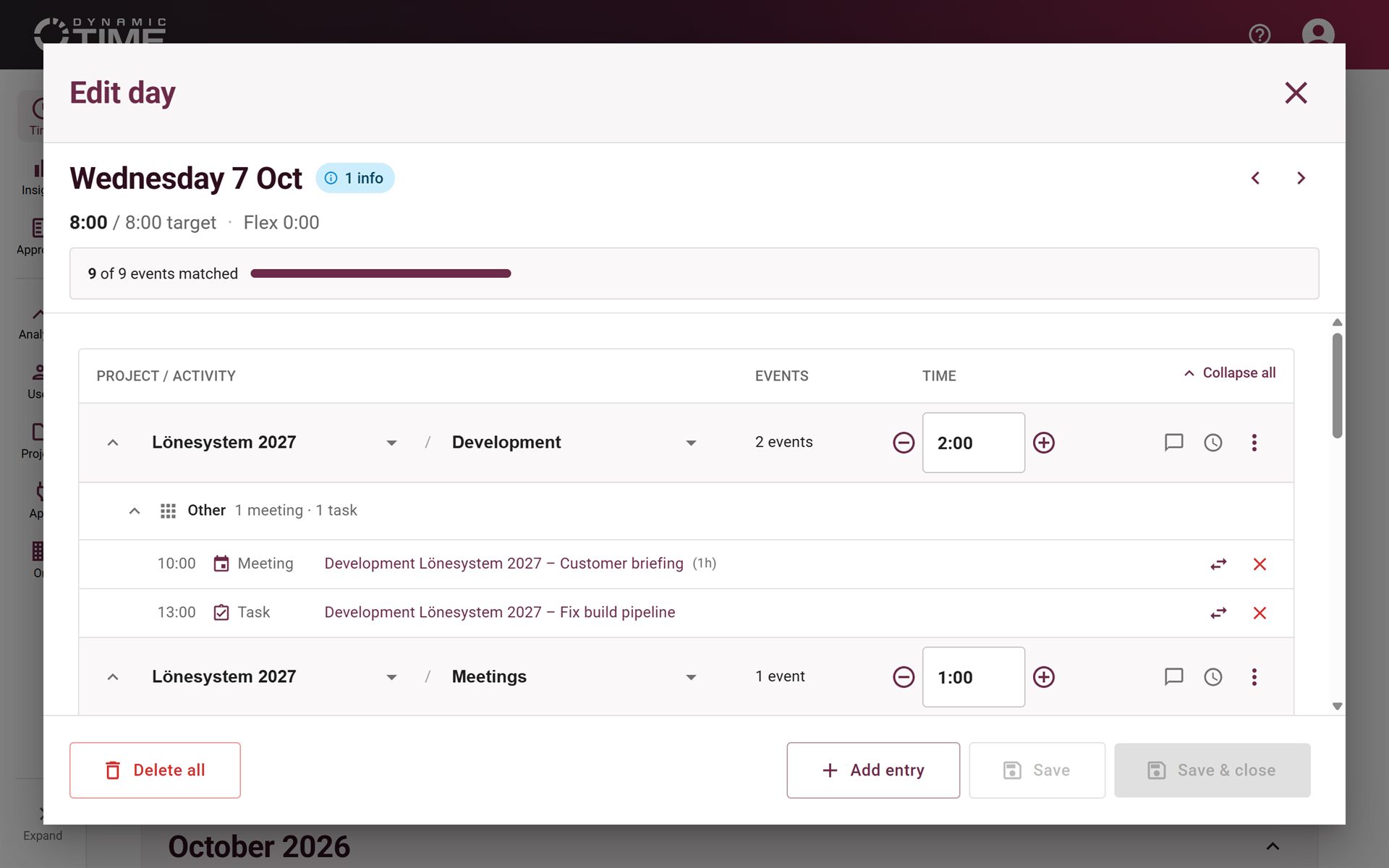Open clock icon on Meetings entry
This screenshot has width=1389, height=868.
click(1213, 677)
